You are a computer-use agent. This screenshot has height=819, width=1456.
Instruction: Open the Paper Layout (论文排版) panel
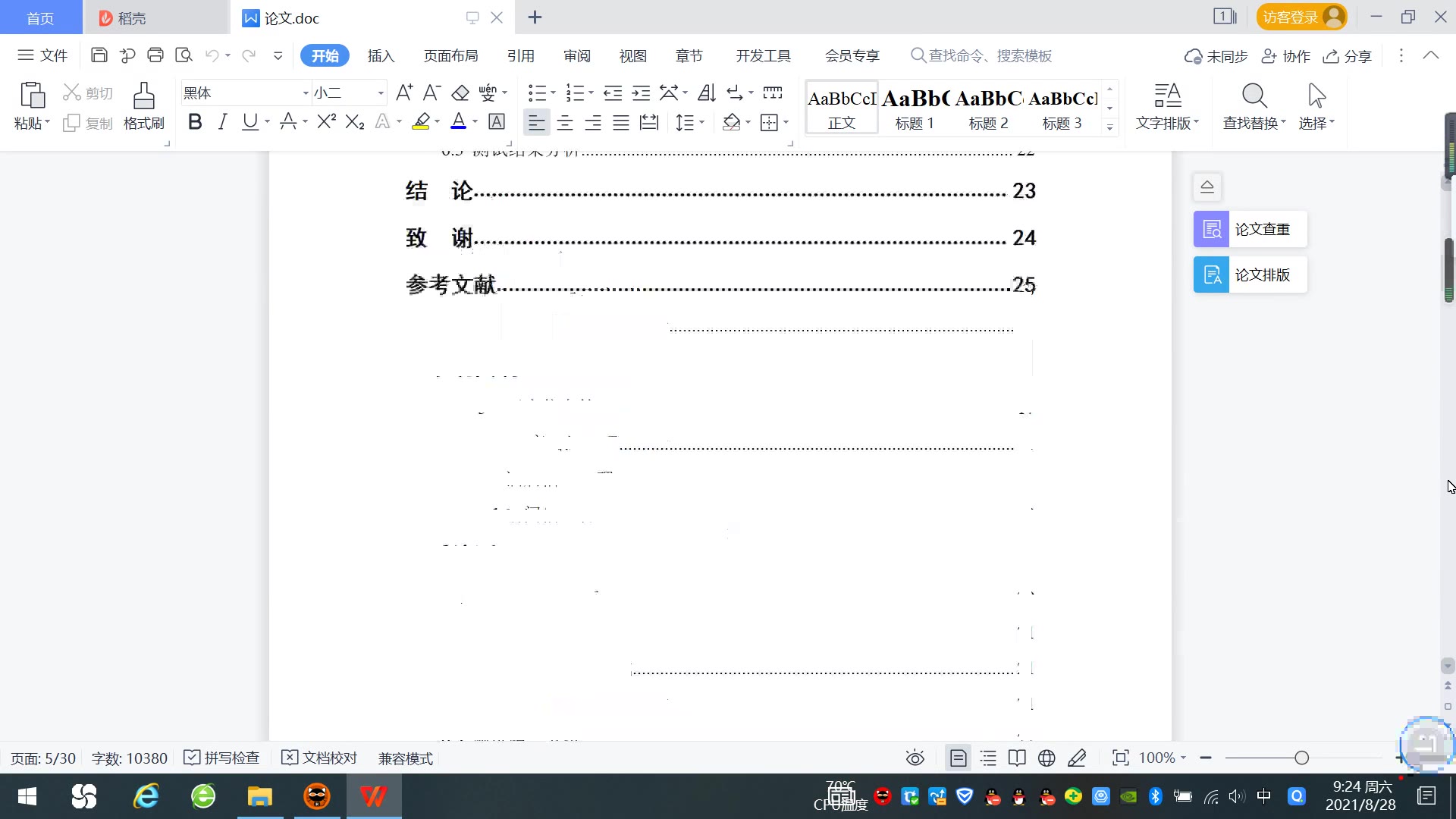(1250, 275)
